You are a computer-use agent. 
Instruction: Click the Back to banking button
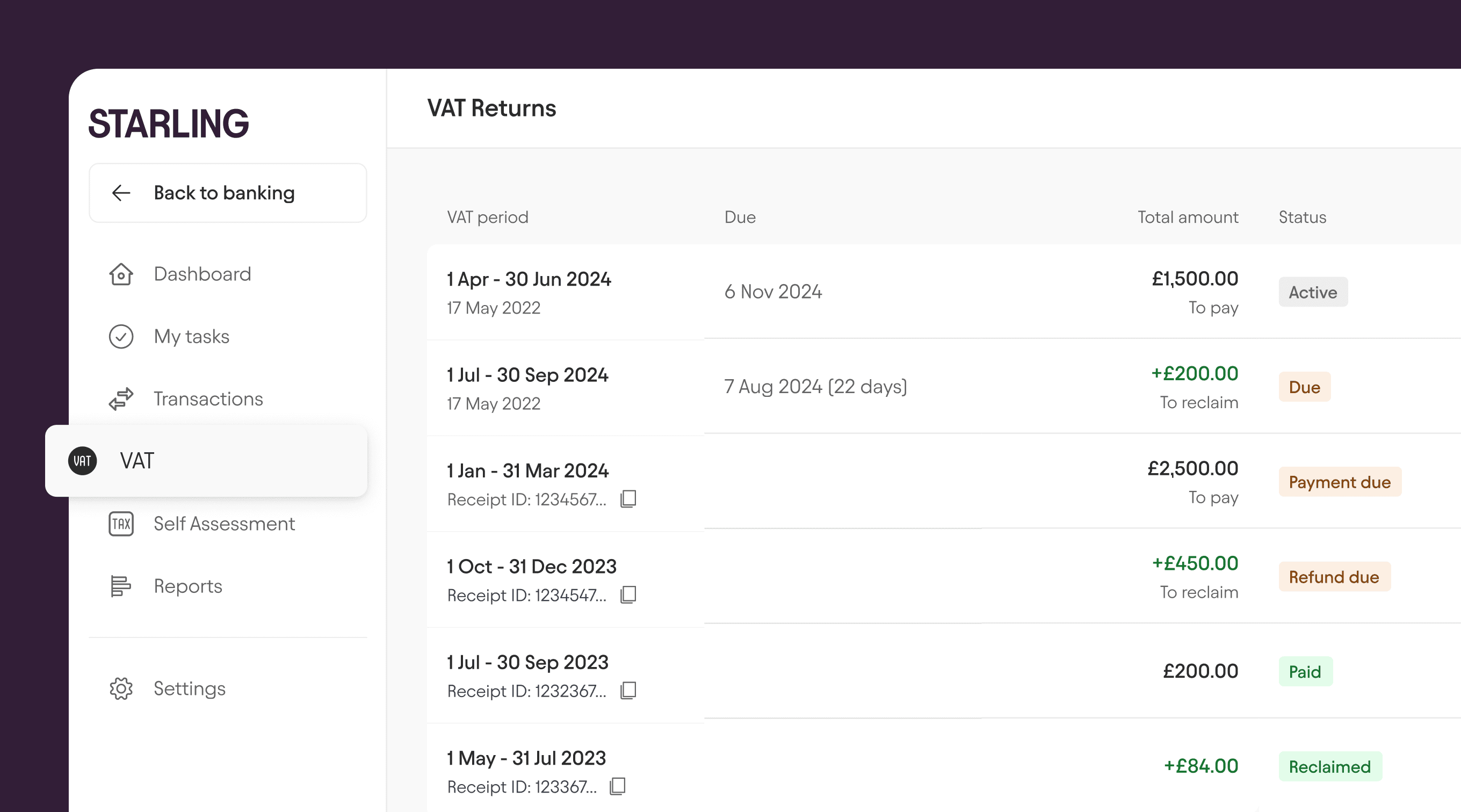click(227, 193)
